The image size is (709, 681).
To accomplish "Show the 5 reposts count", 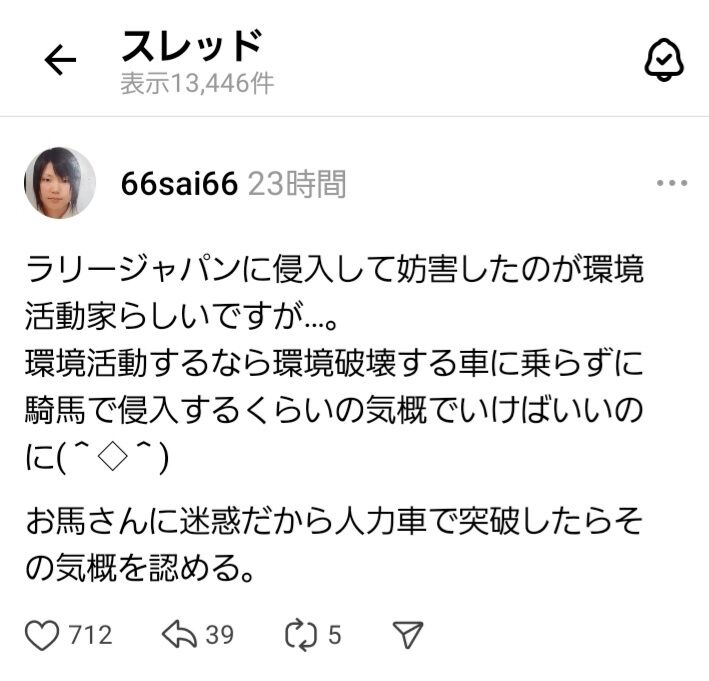I will coord(335,635).
